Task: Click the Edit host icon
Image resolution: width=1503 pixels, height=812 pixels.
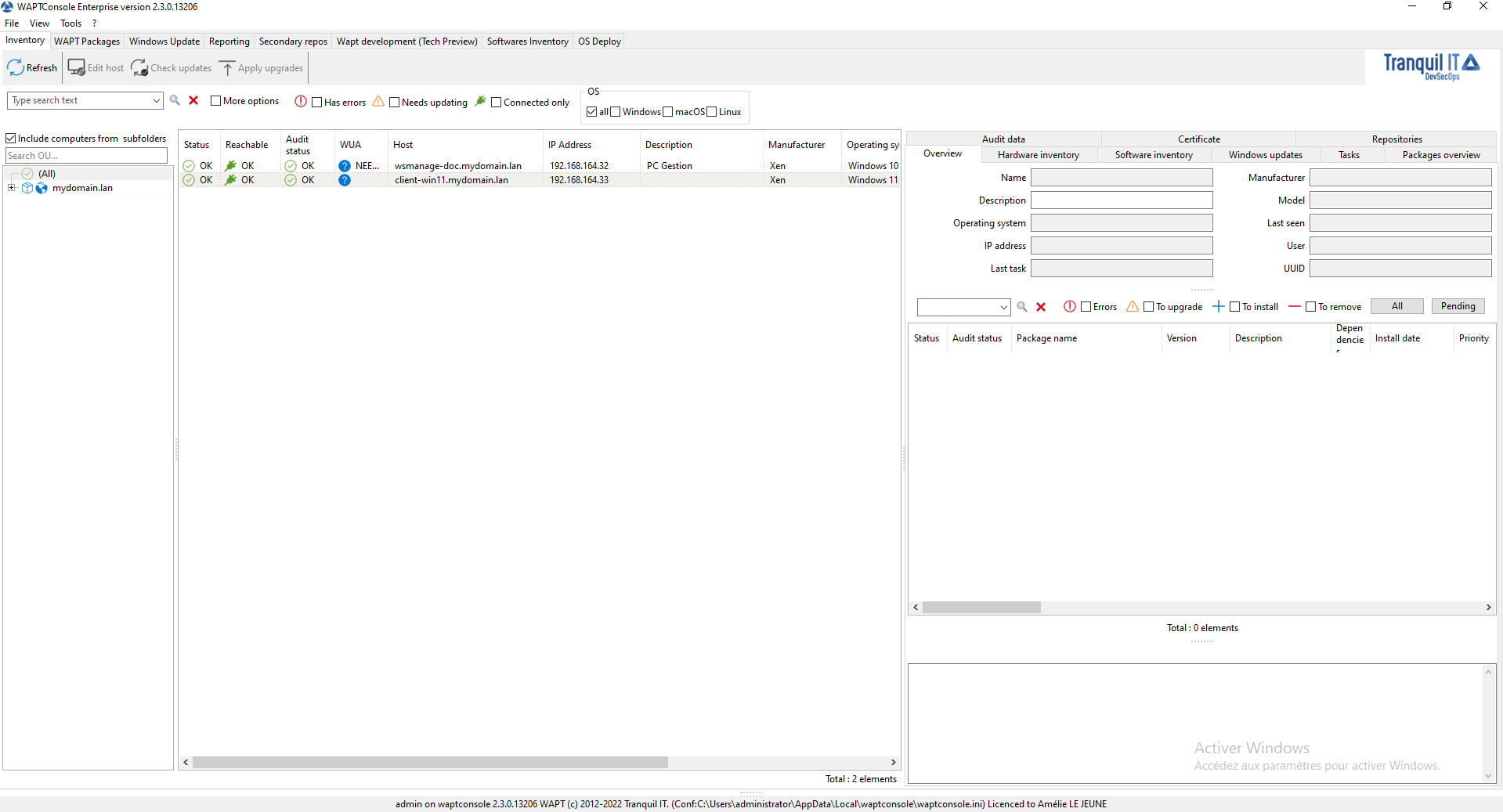Action: [76, 68]
